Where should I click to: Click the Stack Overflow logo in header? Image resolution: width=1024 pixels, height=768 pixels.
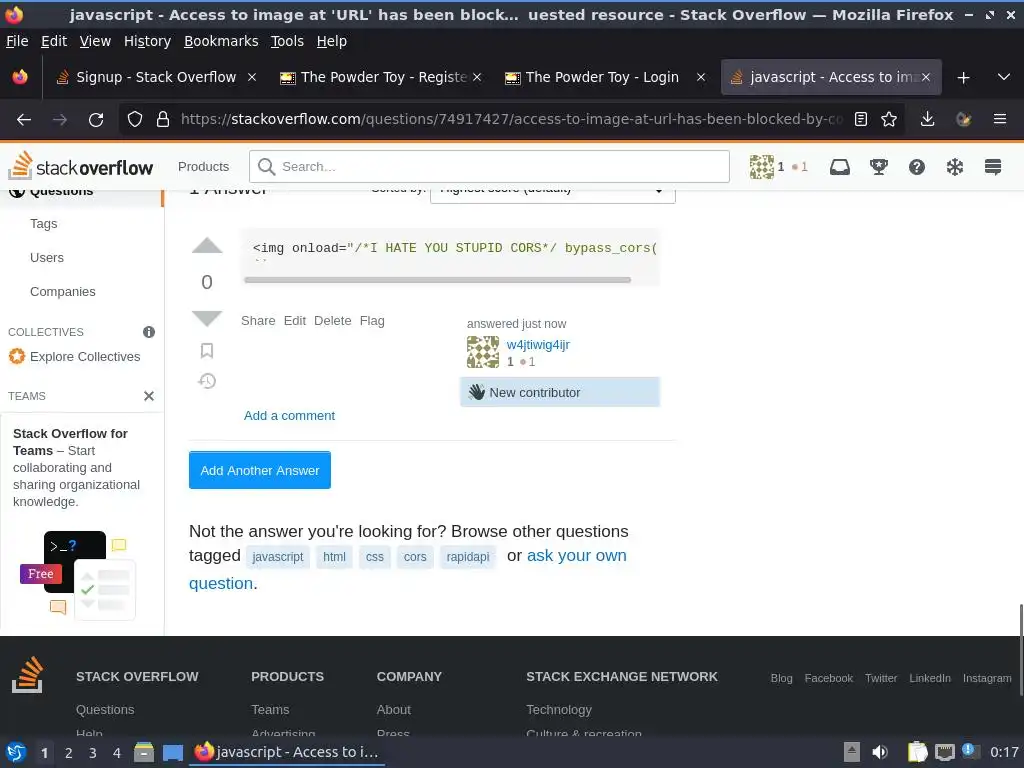(x=80, y=166)
